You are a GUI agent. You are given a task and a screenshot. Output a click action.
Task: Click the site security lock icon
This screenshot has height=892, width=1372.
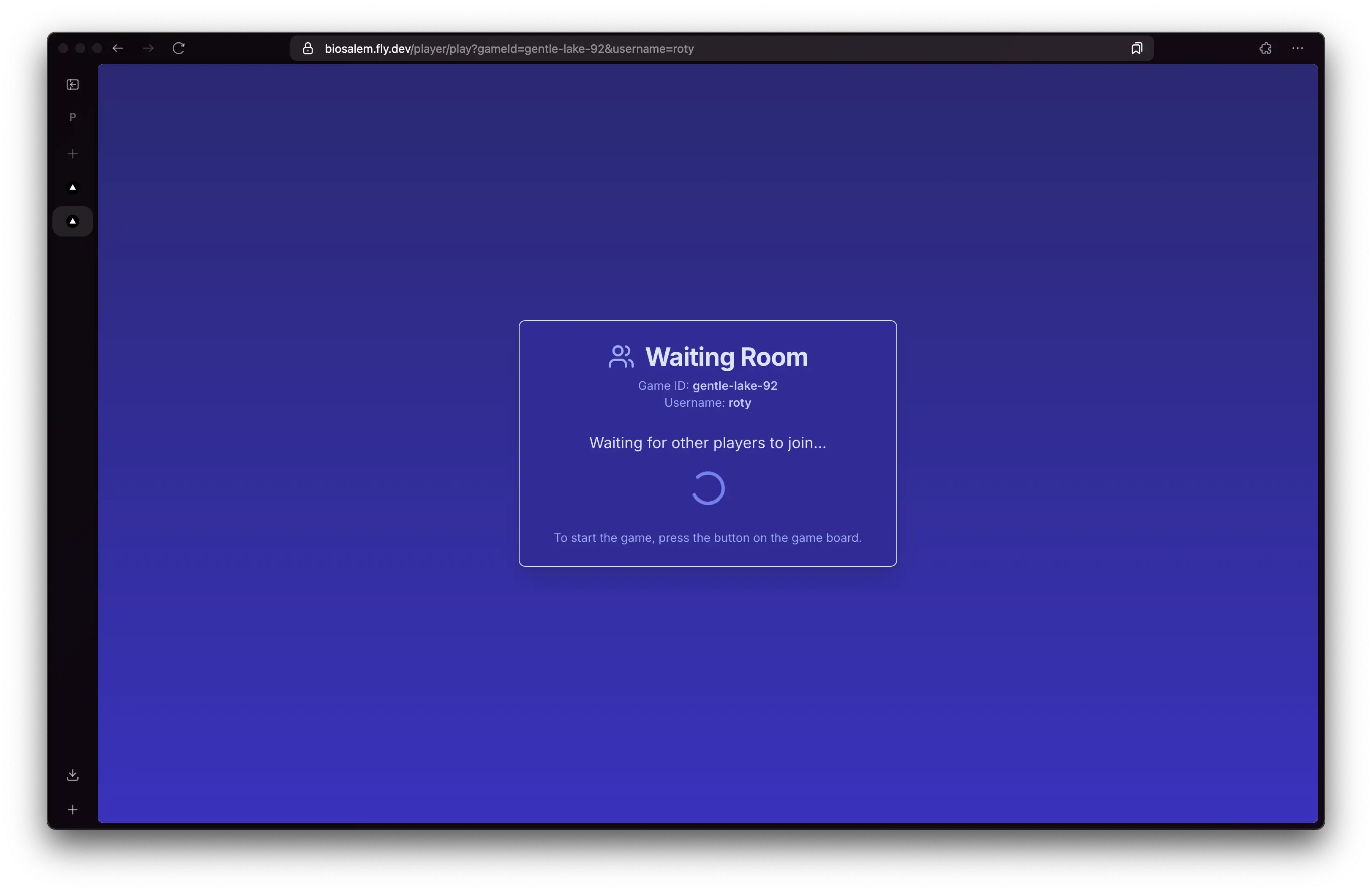pyautogui.click(x=307, y=49)
